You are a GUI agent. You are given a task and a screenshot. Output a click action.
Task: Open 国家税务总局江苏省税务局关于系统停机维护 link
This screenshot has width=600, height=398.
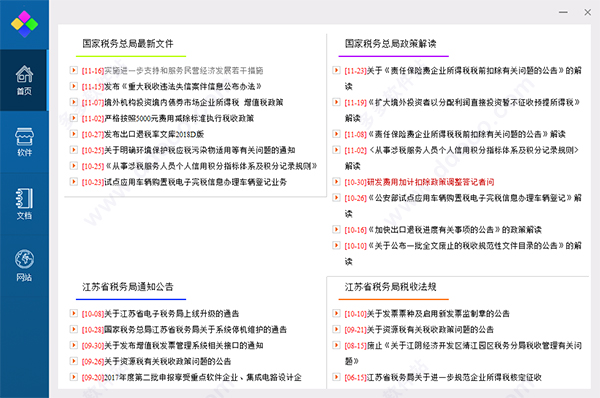pyautogui.click(x=184, y=330)
